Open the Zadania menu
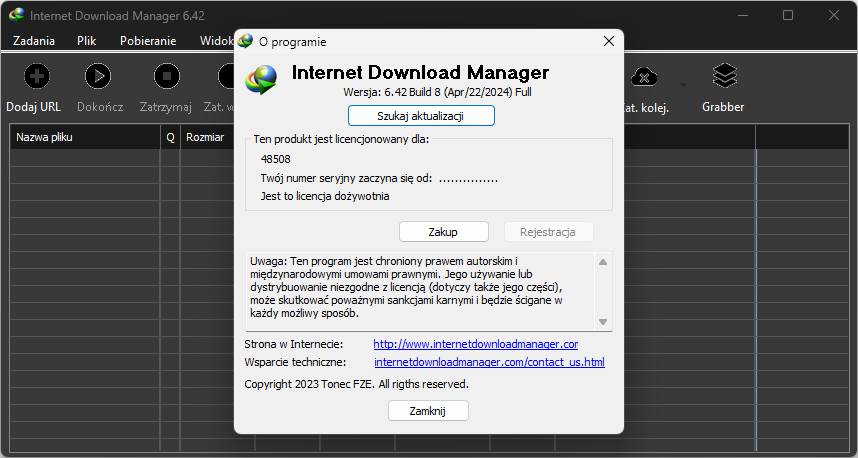The width and height of the screenshot is (858, 458). [34, 40]
